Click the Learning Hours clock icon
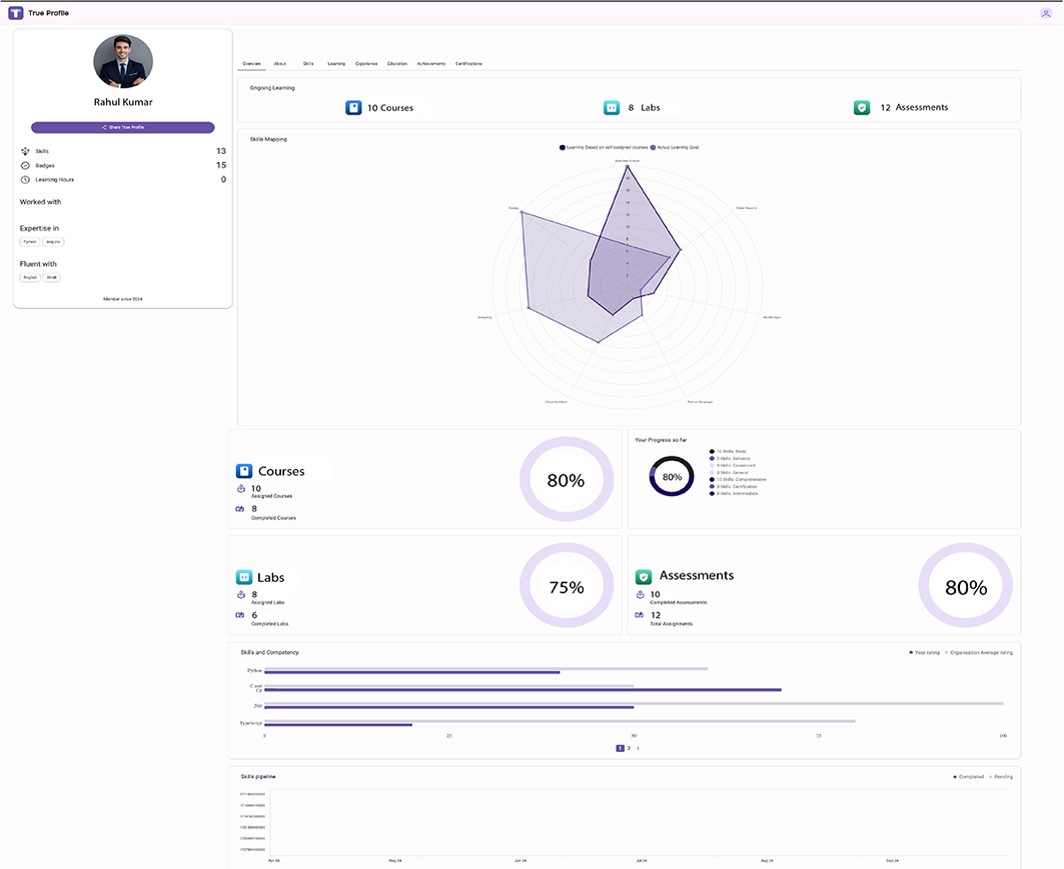Image resolution: width=1064 pixels, height=869 pixels. click(25, 180)
